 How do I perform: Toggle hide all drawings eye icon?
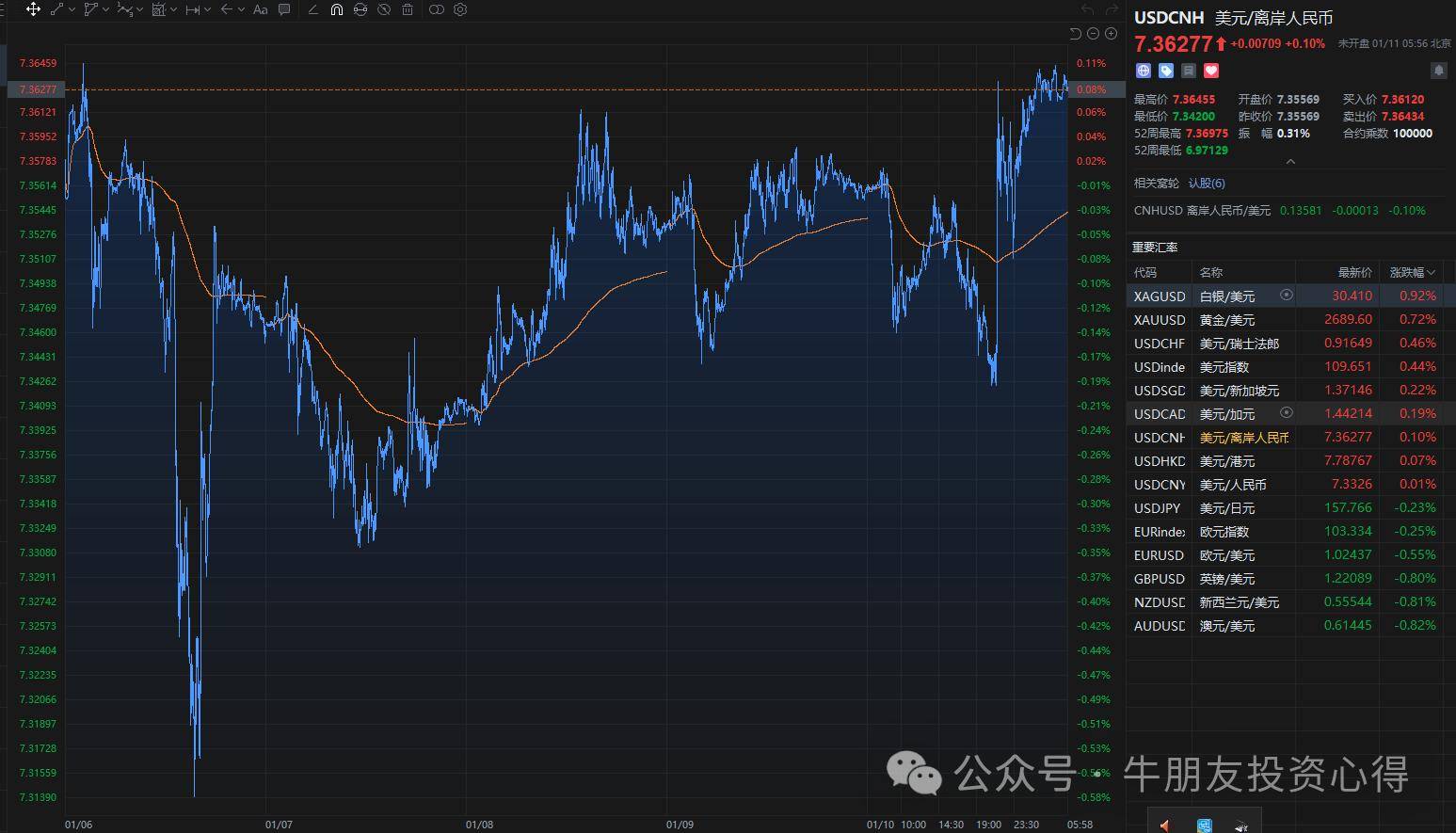(x=384, y=9)
